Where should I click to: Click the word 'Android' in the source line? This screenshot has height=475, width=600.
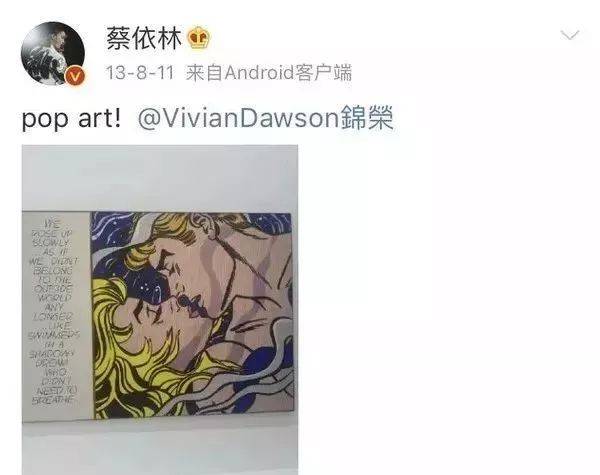click(x=259, y=73)
